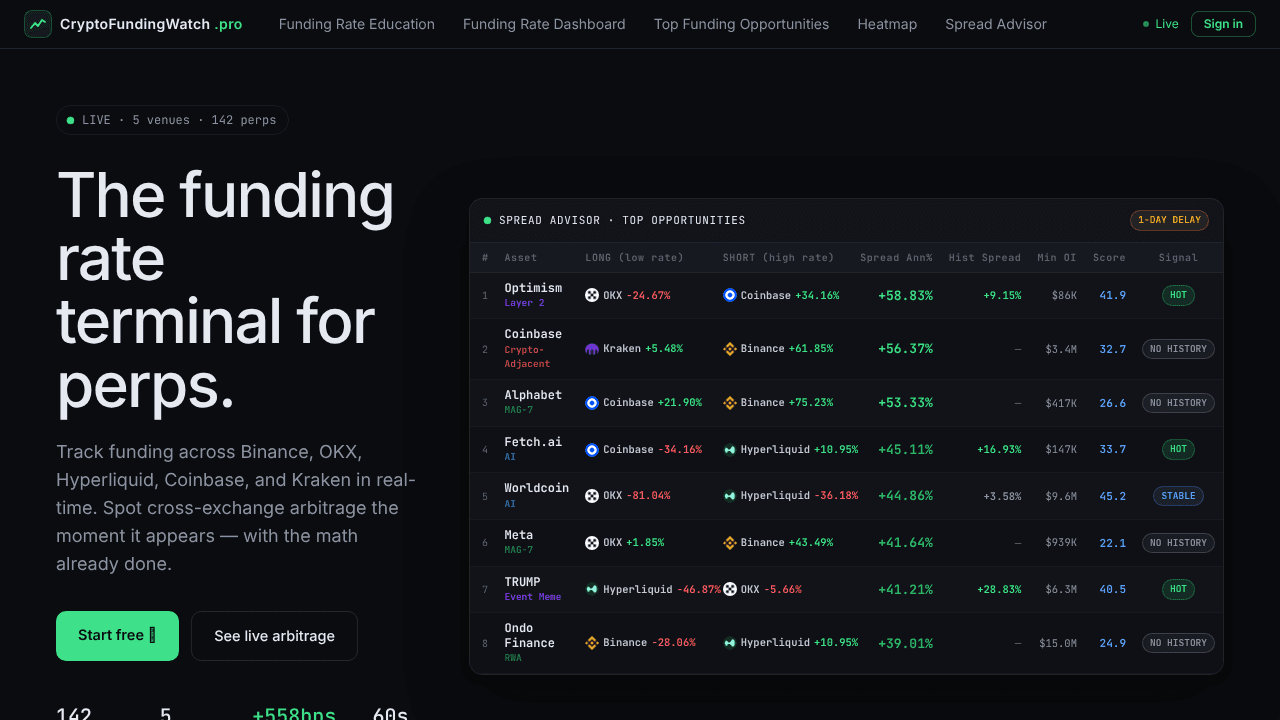
Task: Click the Alphabet asset name
Action: coord(533,395)
